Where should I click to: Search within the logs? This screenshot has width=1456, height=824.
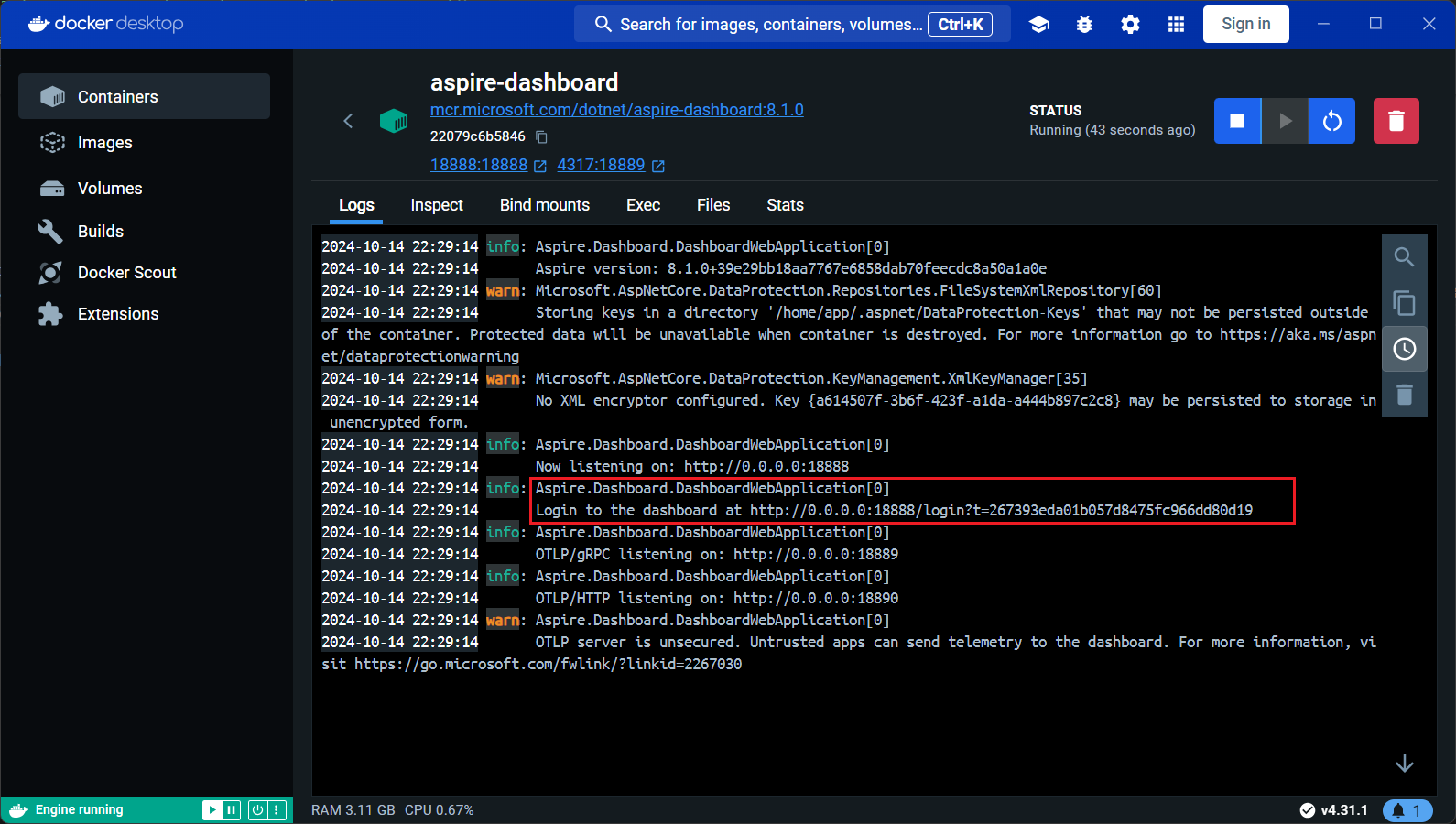1405,257
